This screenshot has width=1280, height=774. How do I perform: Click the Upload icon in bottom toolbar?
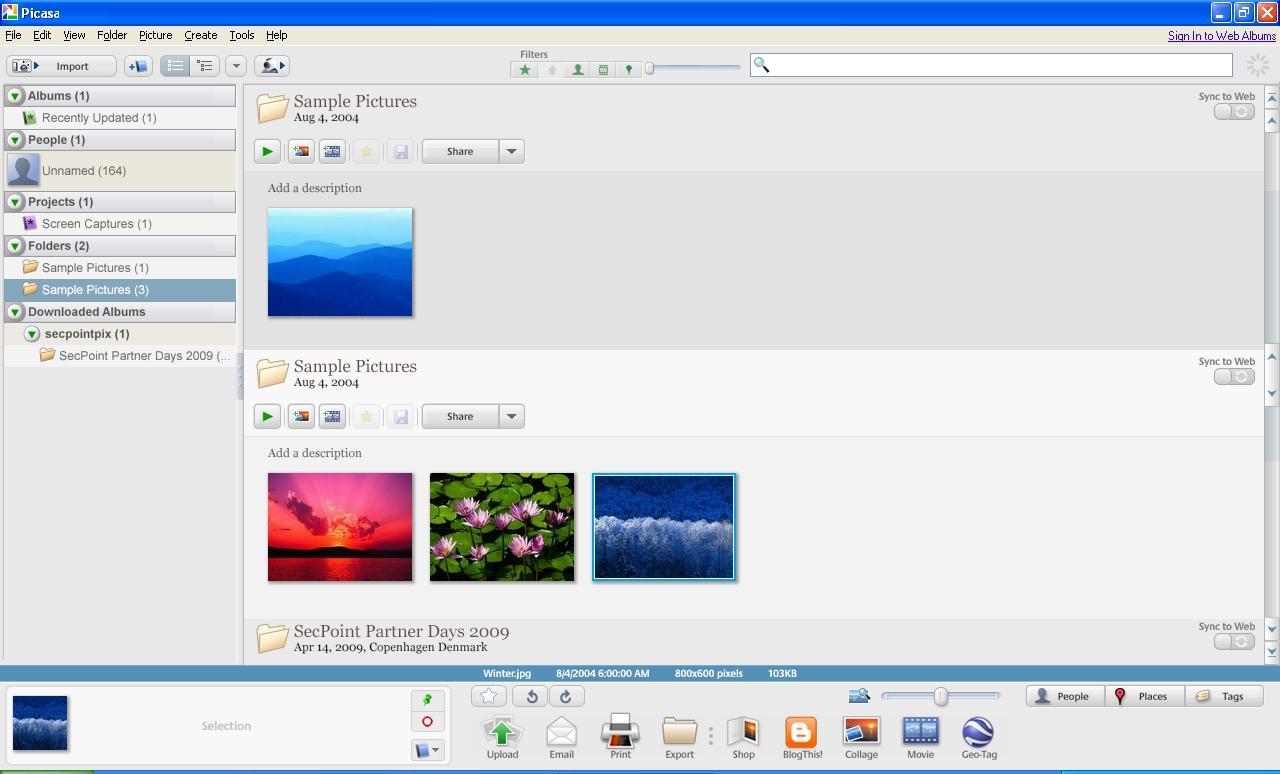502,737
